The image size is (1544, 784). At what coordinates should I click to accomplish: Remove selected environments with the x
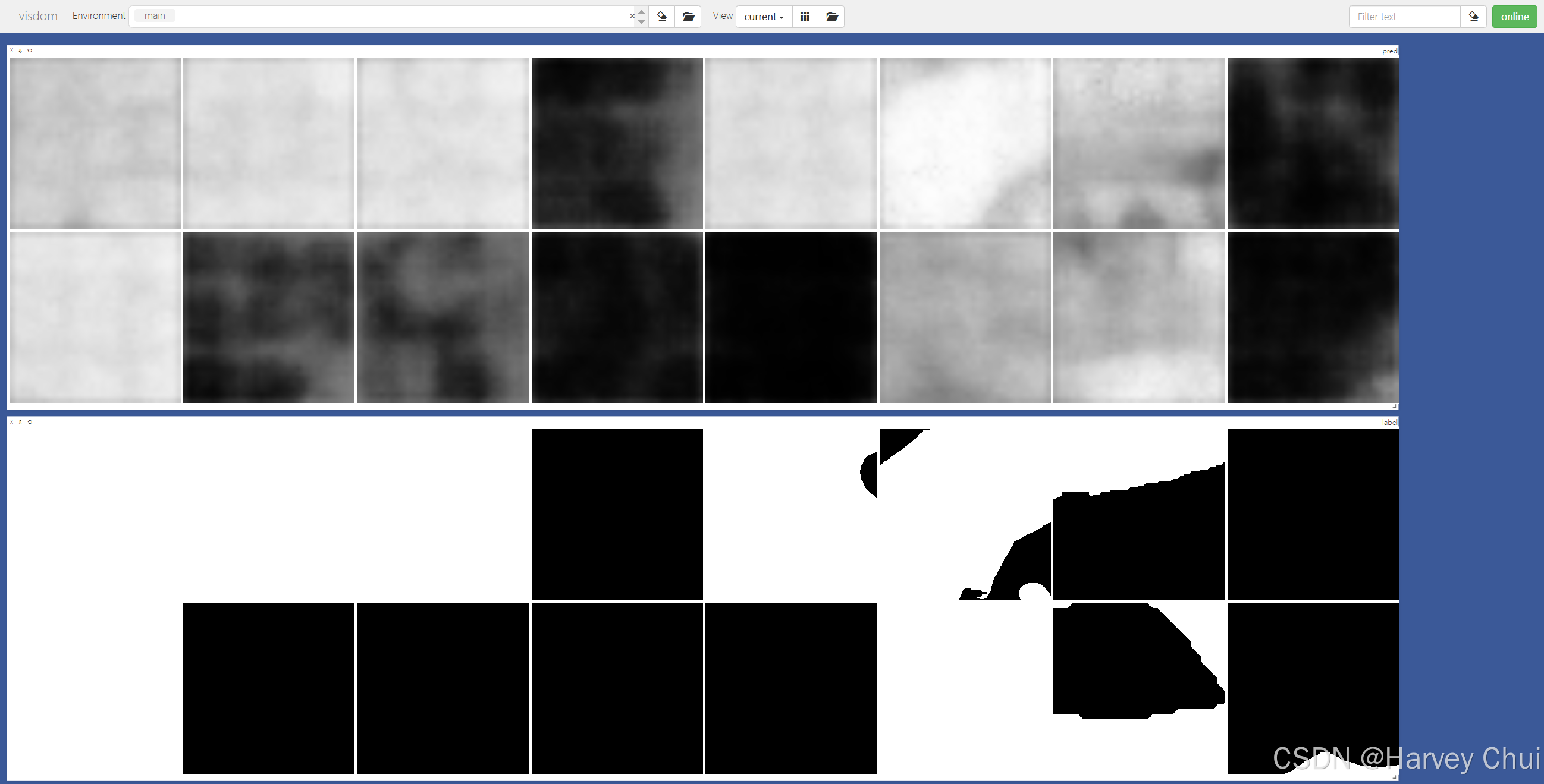coord(632,16)
